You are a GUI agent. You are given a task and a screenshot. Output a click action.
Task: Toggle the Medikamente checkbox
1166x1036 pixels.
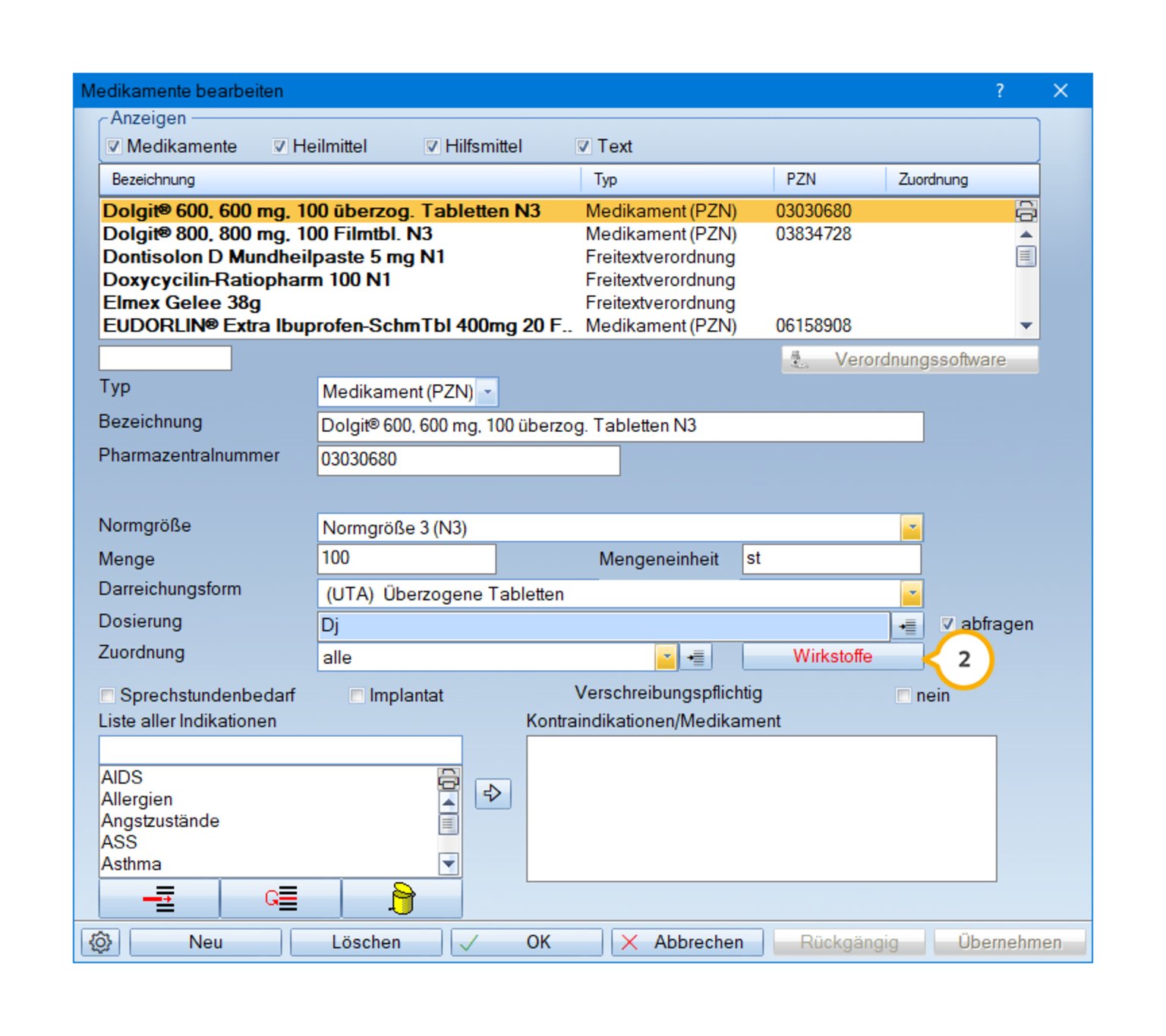(114, 146)
